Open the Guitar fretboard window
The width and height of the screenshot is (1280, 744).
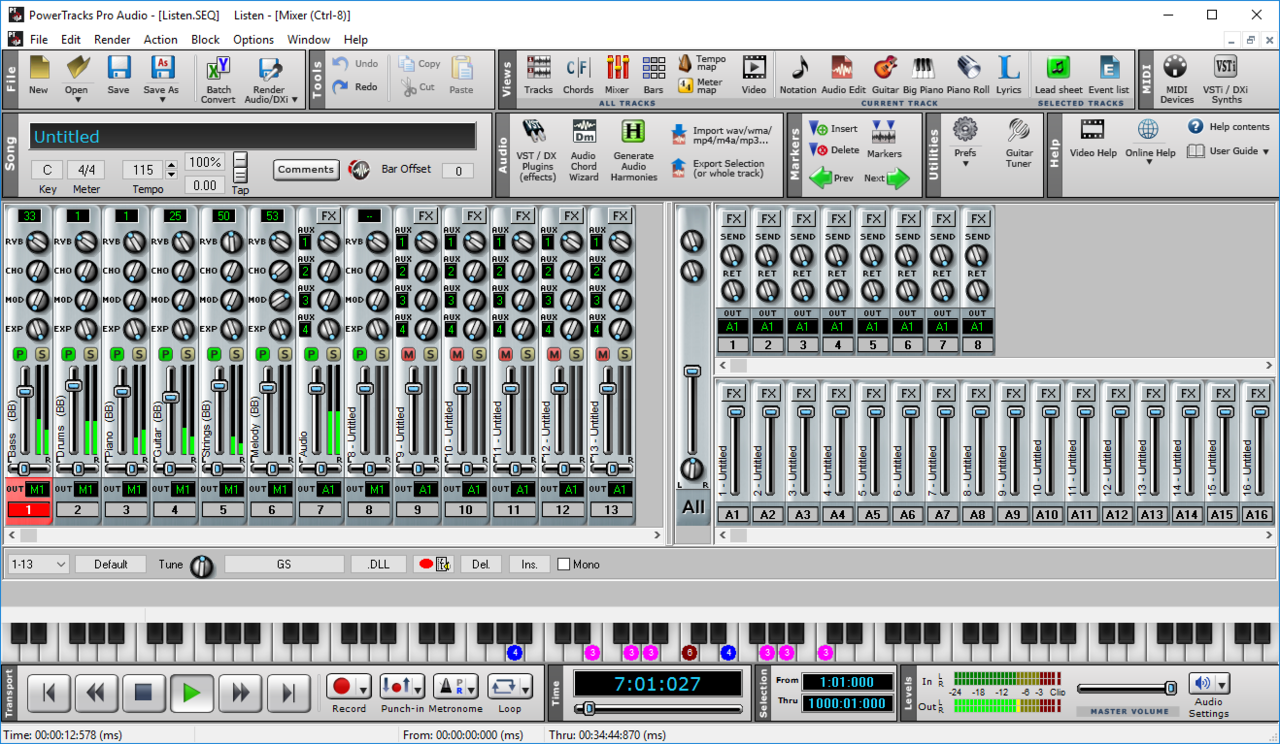[885, 75]
